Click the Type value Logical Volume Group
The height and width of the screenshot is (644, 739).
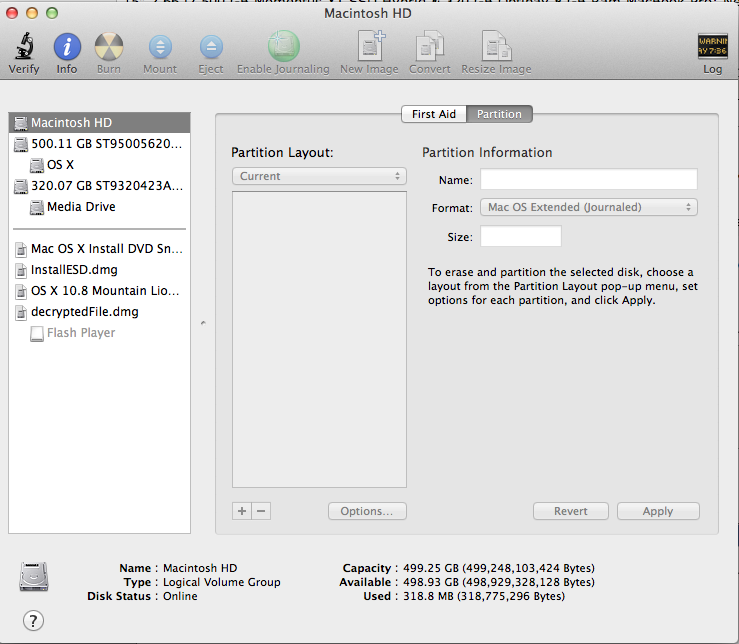[x=222, y=582]
